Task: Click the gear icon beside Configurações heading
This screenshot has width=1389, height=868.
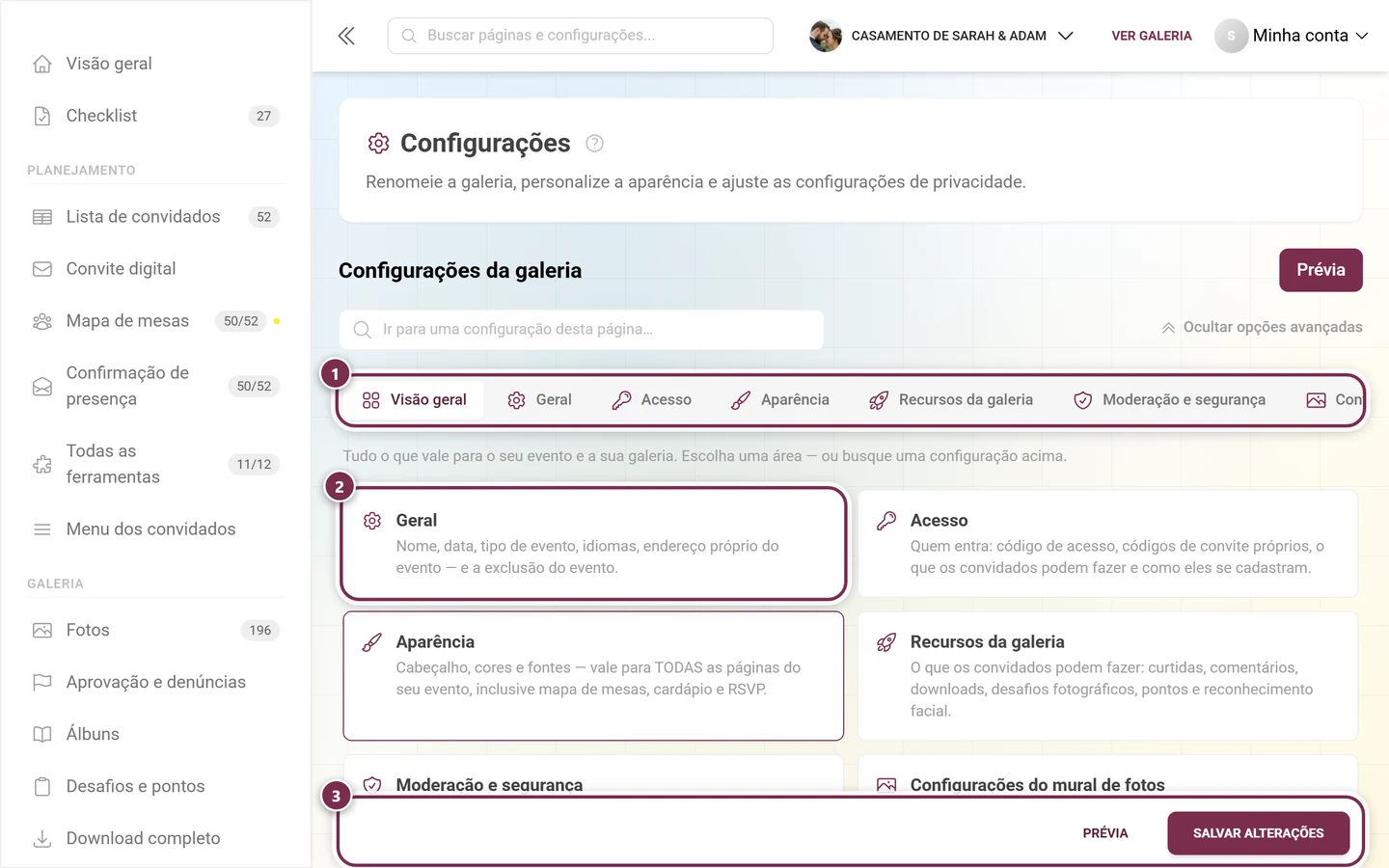Action: [x=378, y=144]
